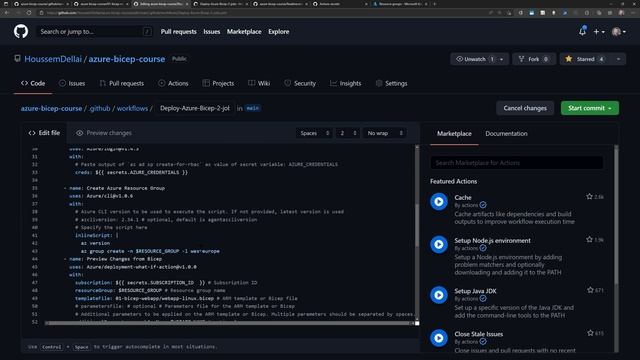Click the browser back arrow
This screenshot has width=640, height=360.
(x=7, y=13)
